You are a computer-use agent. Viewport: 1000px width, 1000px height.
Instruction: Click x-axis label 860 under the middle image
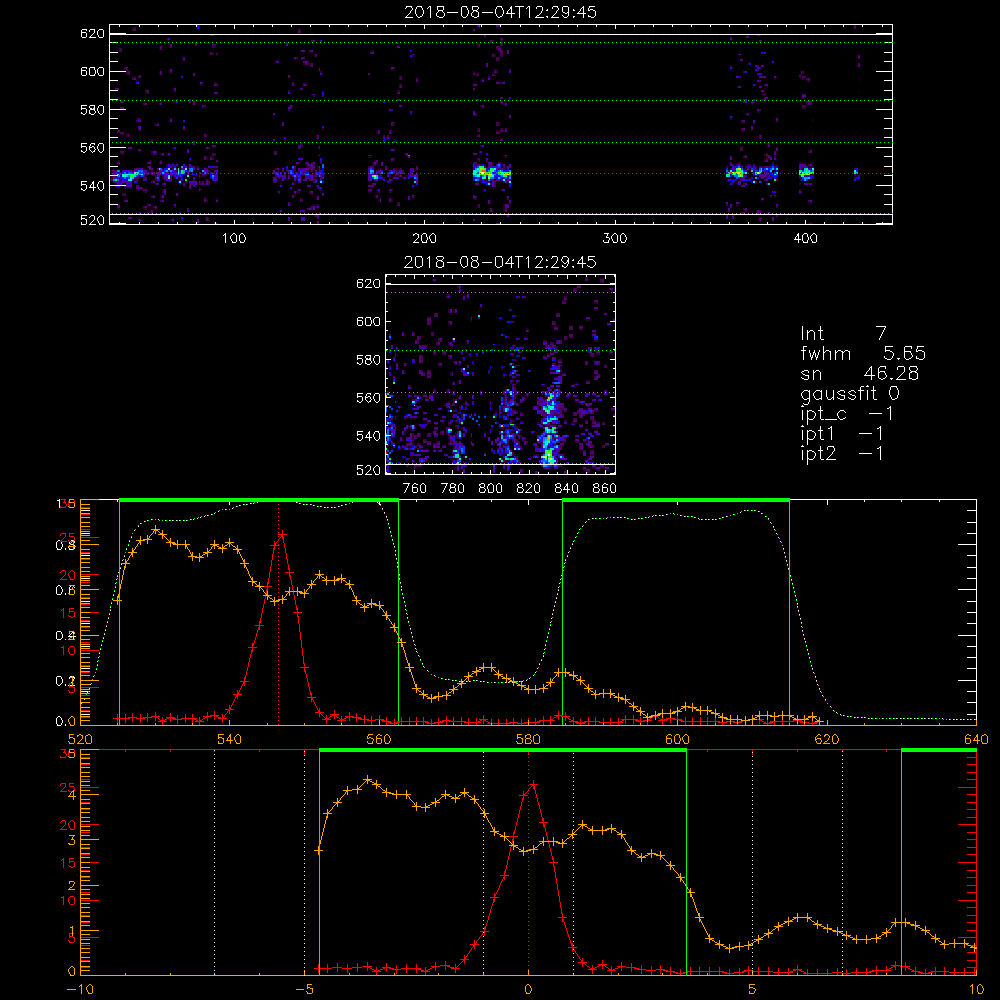click(x=605, y=489)
